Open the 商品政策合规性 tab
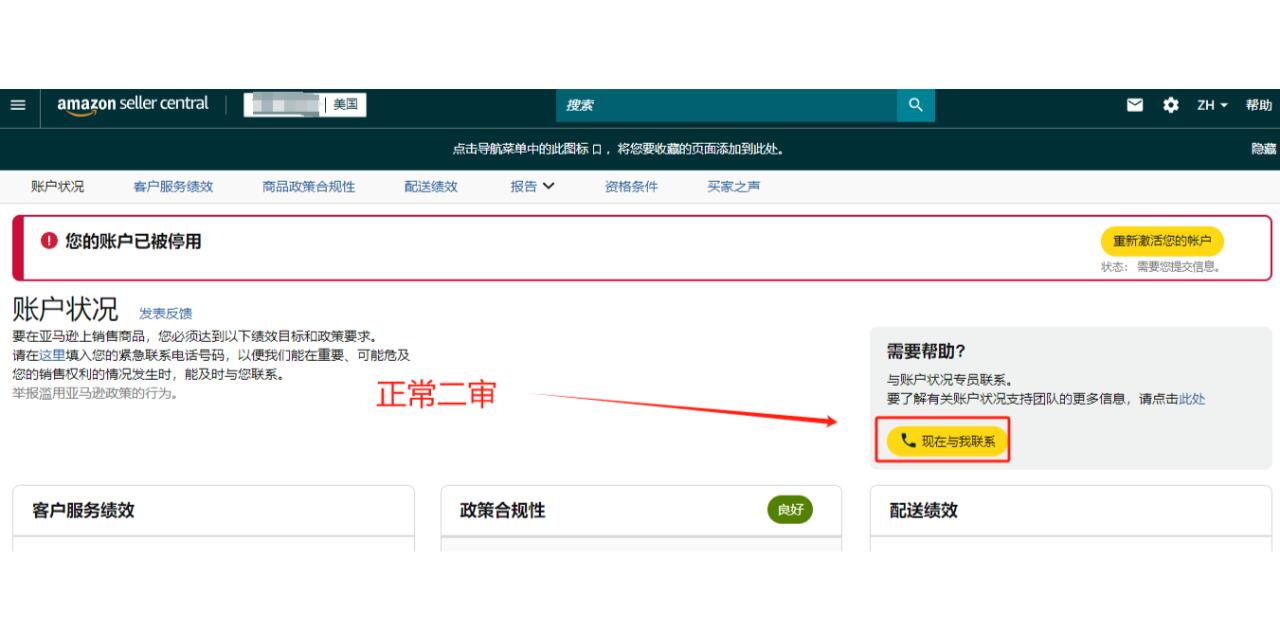Viewport: 1280px width, 639px height. (x=309, y=186)
